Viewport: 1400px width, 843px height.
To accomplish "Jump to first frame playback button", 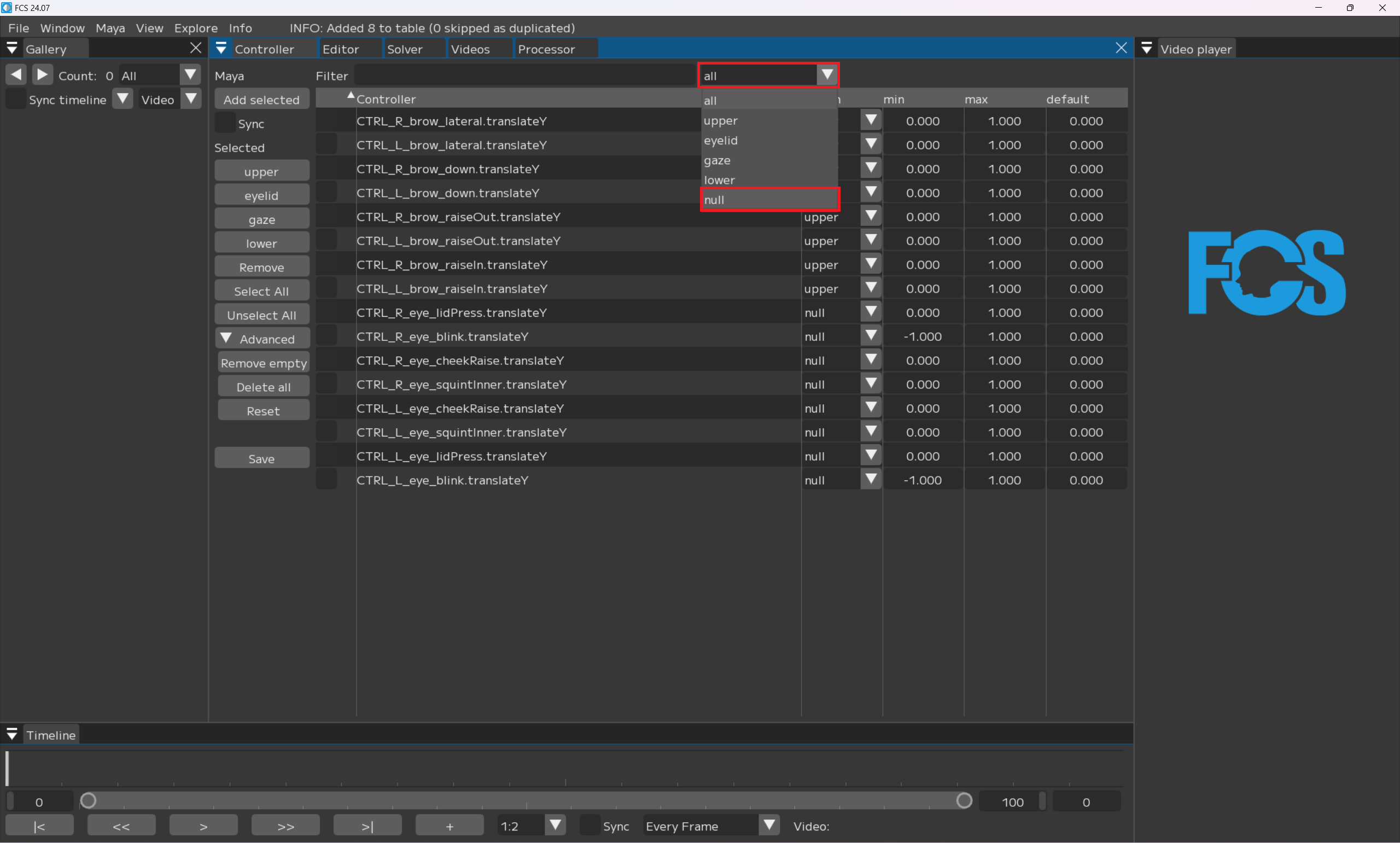I will pos(39,826).
